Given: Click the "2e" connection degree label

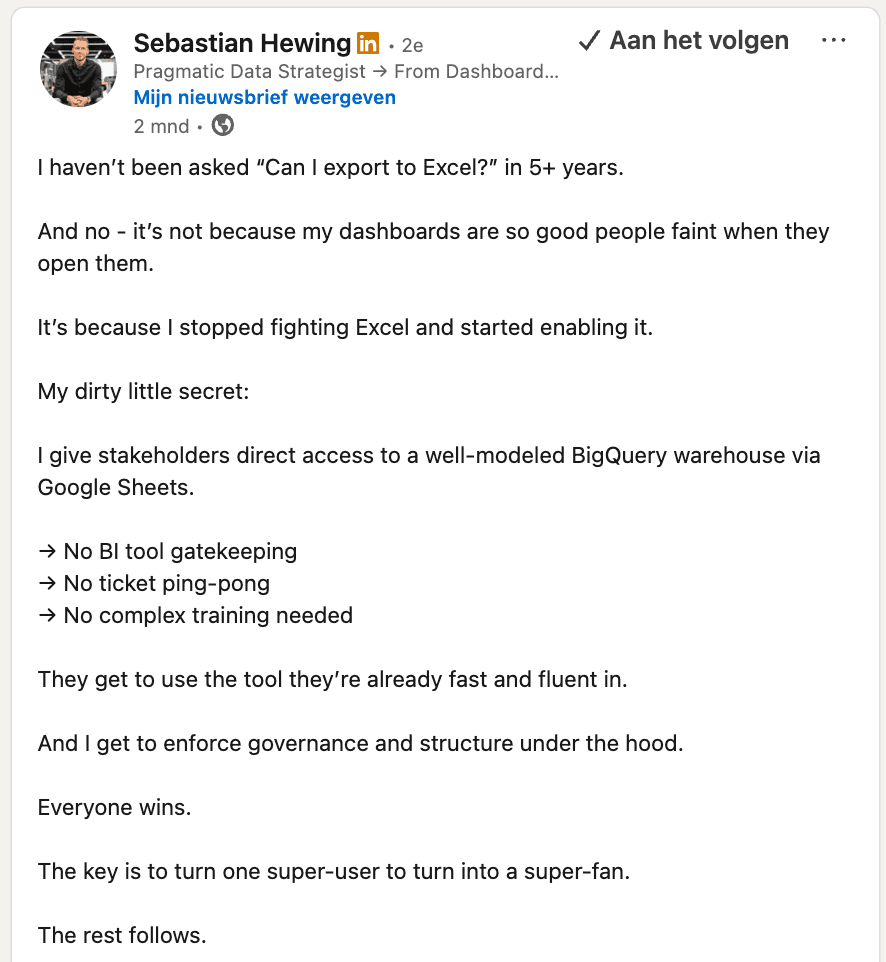Looking at the screenshot, I should 412,46.
